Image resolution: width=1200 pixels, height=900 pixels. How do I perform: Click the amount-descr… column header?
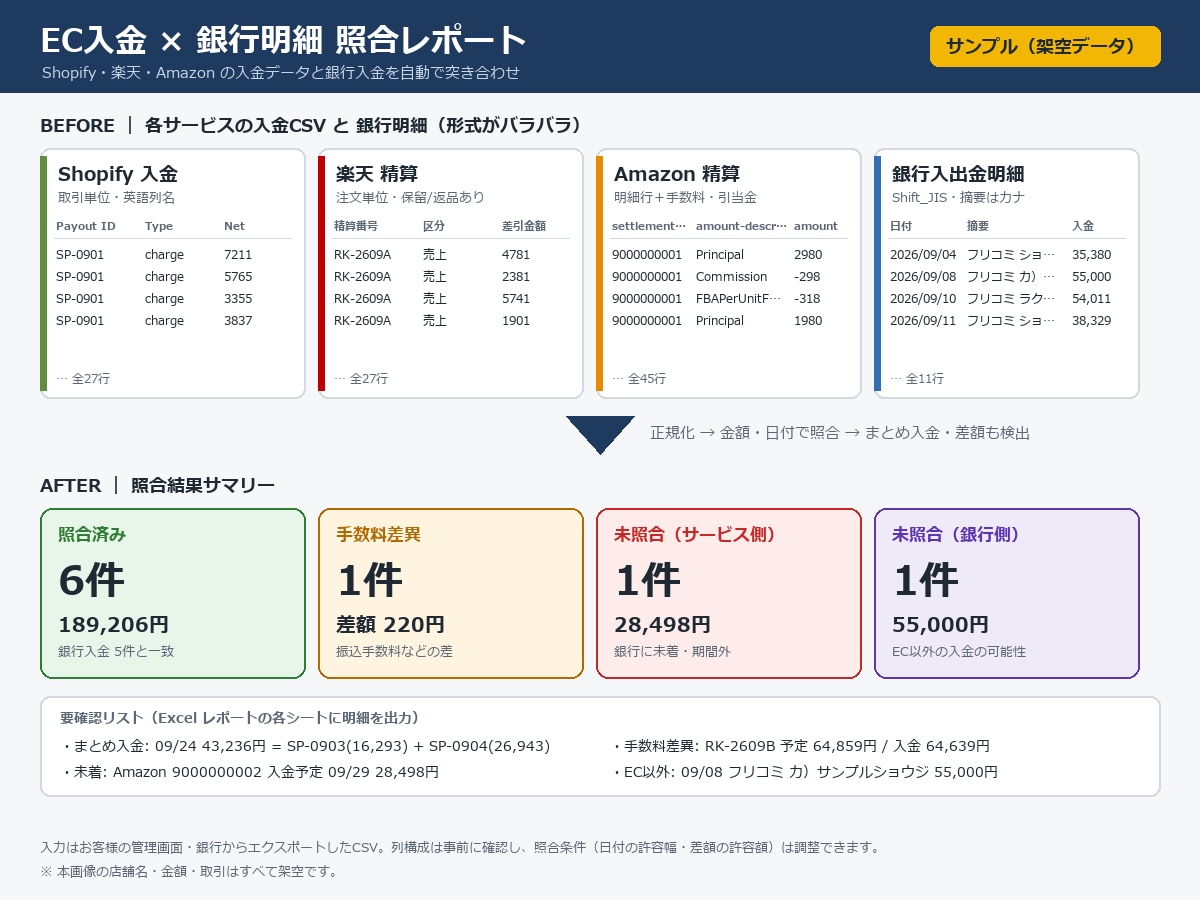[741, 226]
